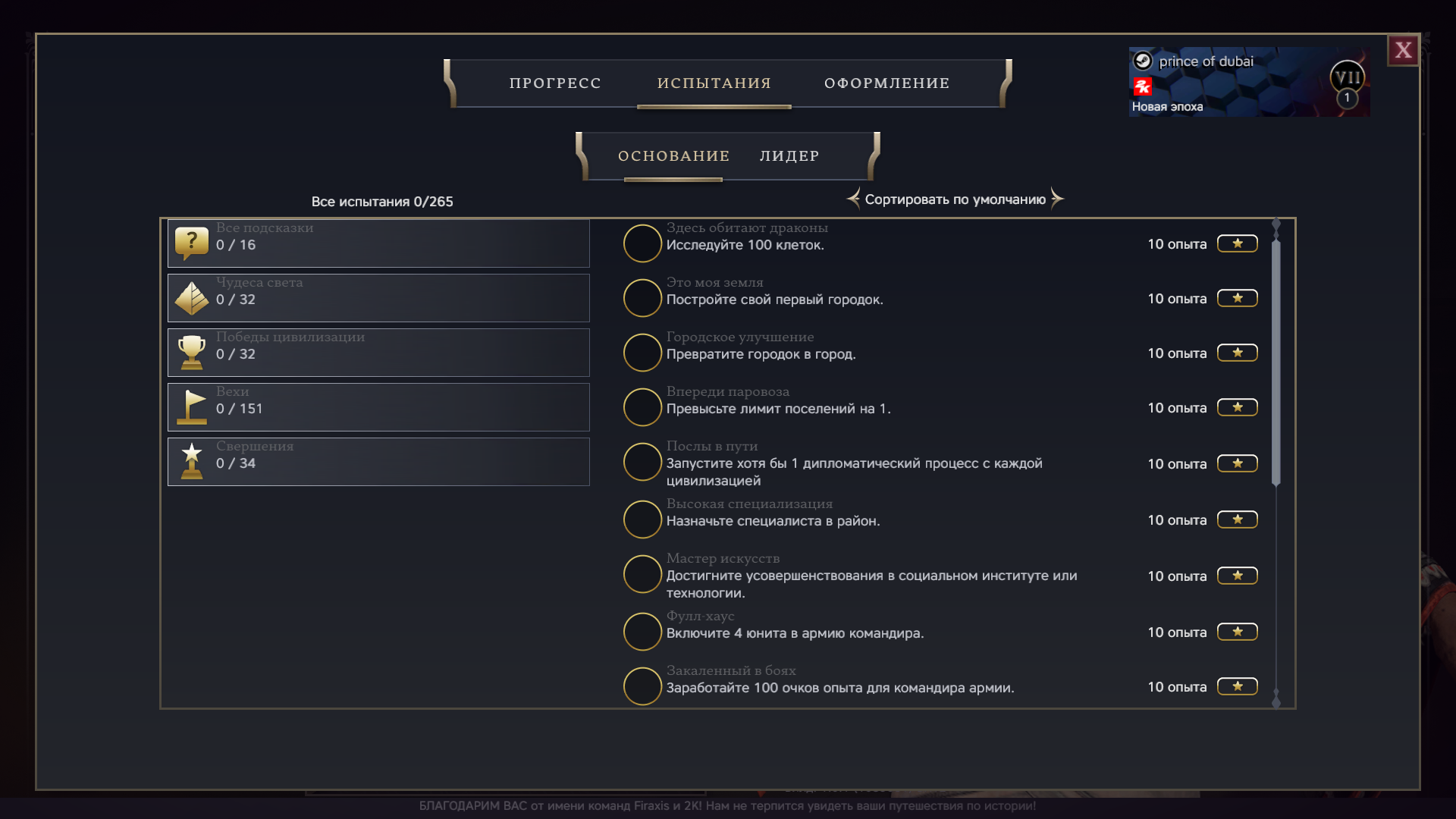Open the Свершения star statue category
The image size is (1456, 819).
[x=378, y=462]
